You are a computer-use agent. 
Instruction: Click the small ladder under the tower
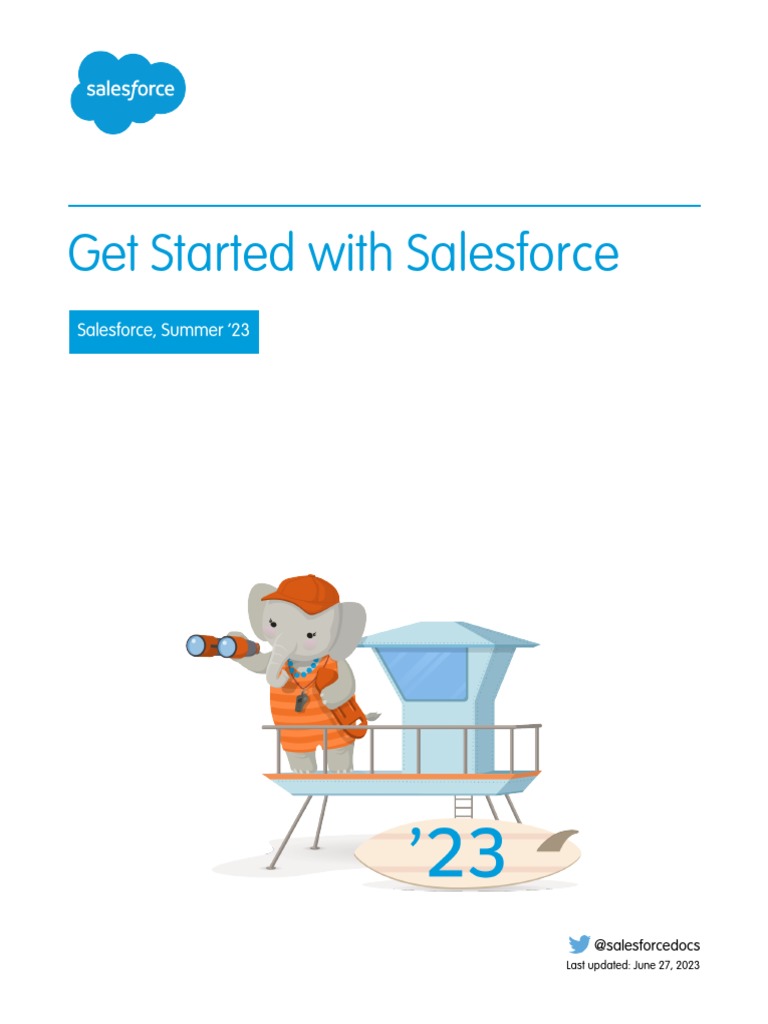click(462, 806)
